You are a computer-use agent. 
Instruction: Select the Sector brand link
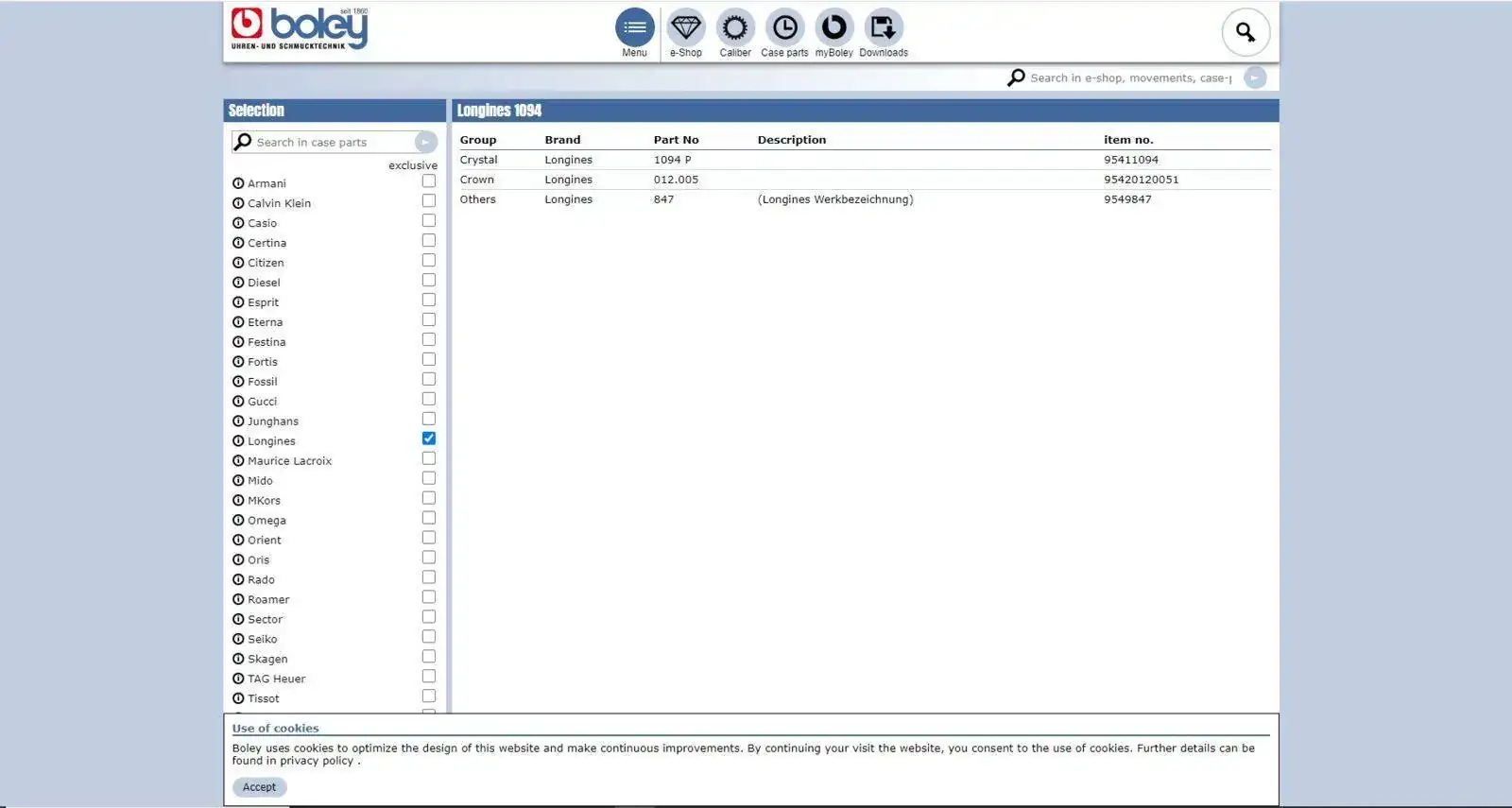click(x=266, y=620)
